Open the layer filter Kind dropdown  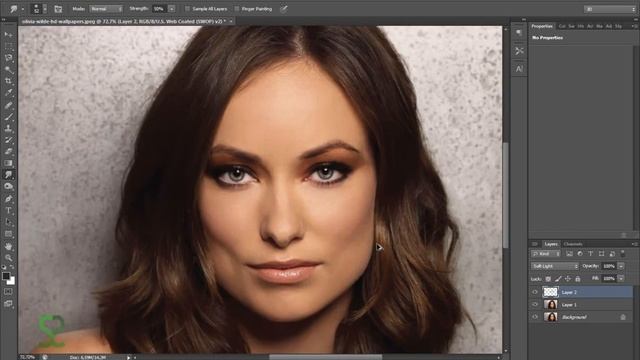click(x=546, y=253)
